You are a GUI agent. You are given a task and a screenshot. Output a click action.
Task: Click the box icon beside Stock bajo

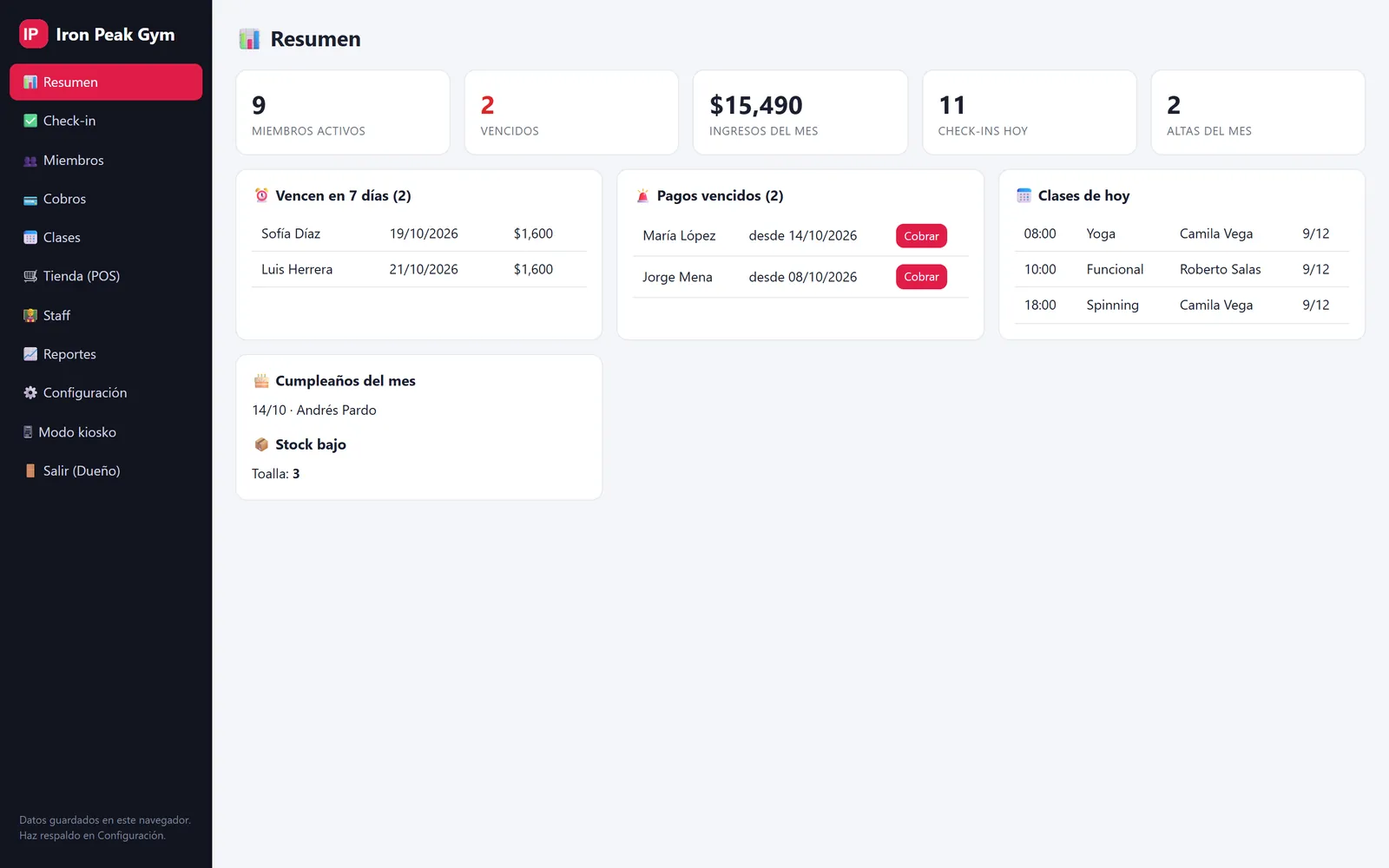261,444
